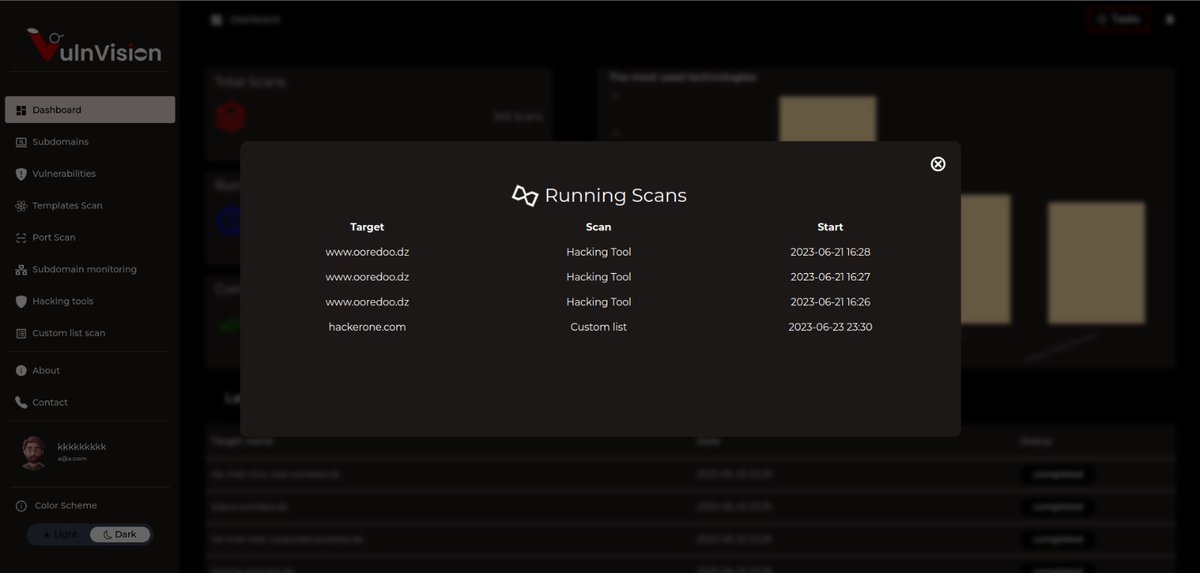Open the Dashboard page in sidebar
The image size is (1200, 573).
90,110
